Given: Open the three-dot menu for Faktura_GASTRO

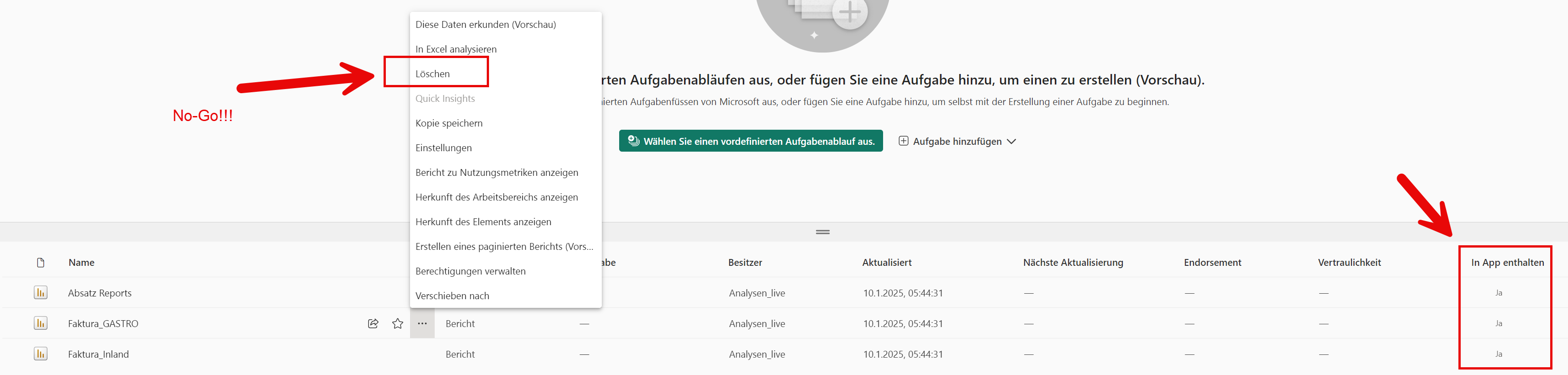Looking at the screenshot, I should 422,323.
